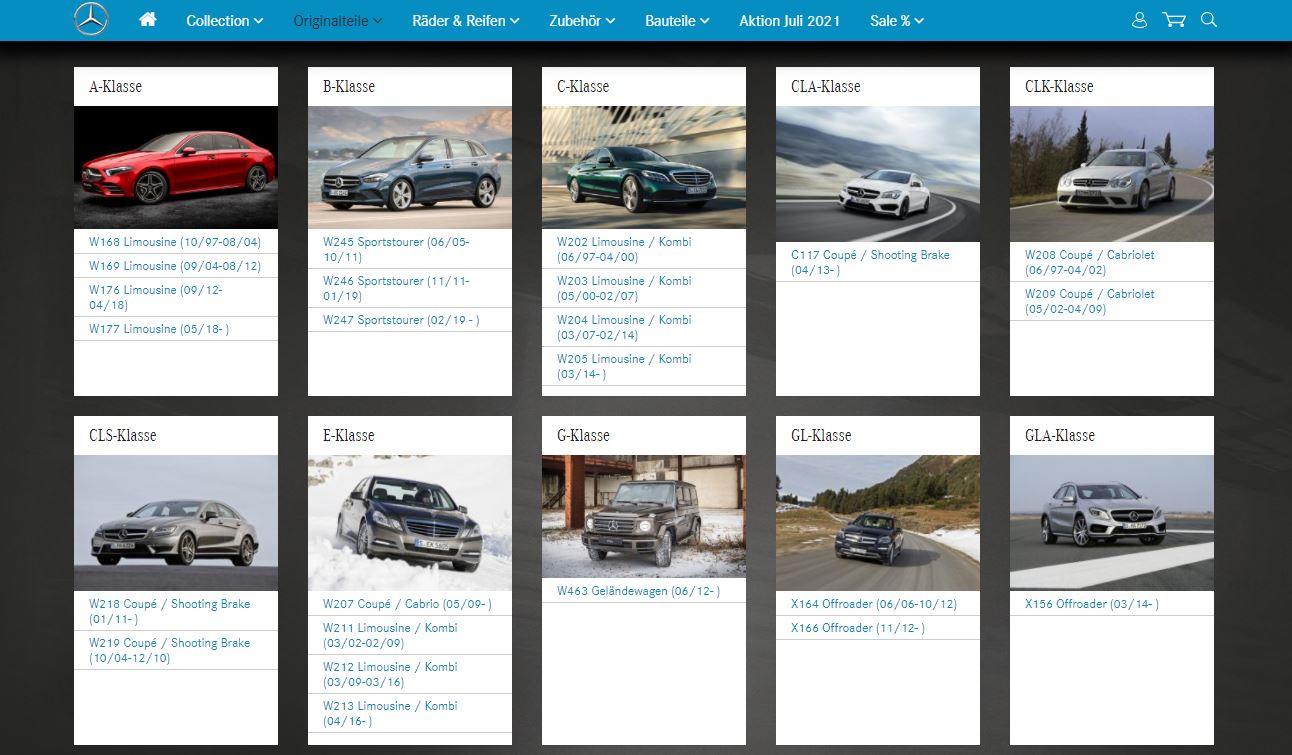Click the red A-Klasse car image
This screenshot has width=1292, height=755.
pos(176,167)
